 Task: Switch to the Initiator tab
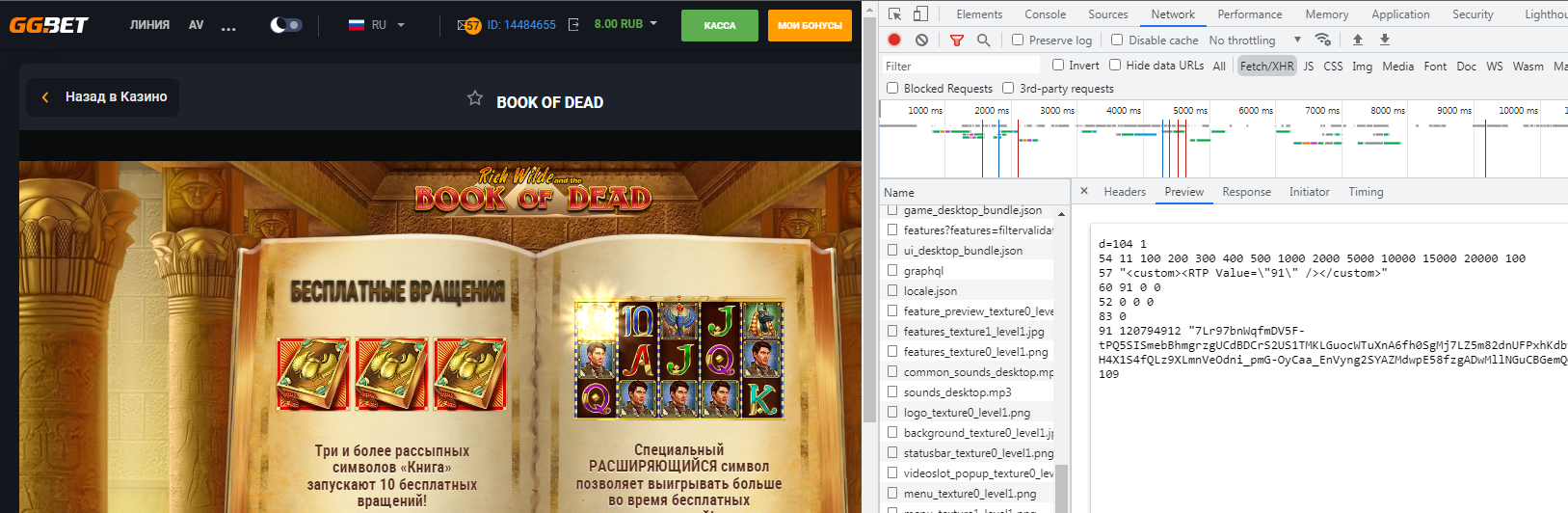click(1309, 192)
